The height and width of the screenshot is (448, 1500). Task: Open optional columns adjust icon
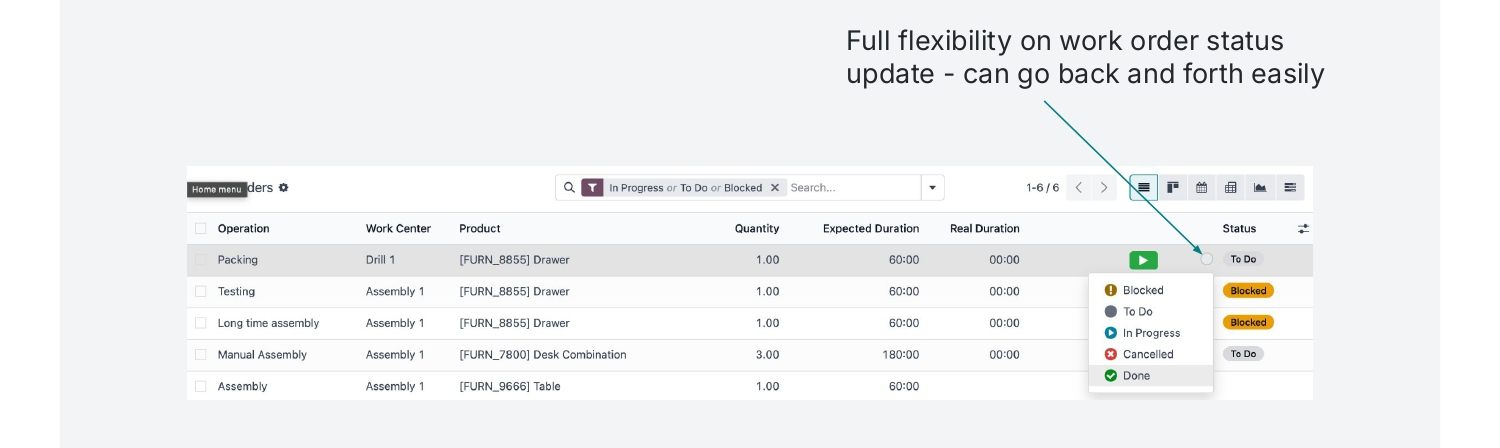click(1303, 229)
